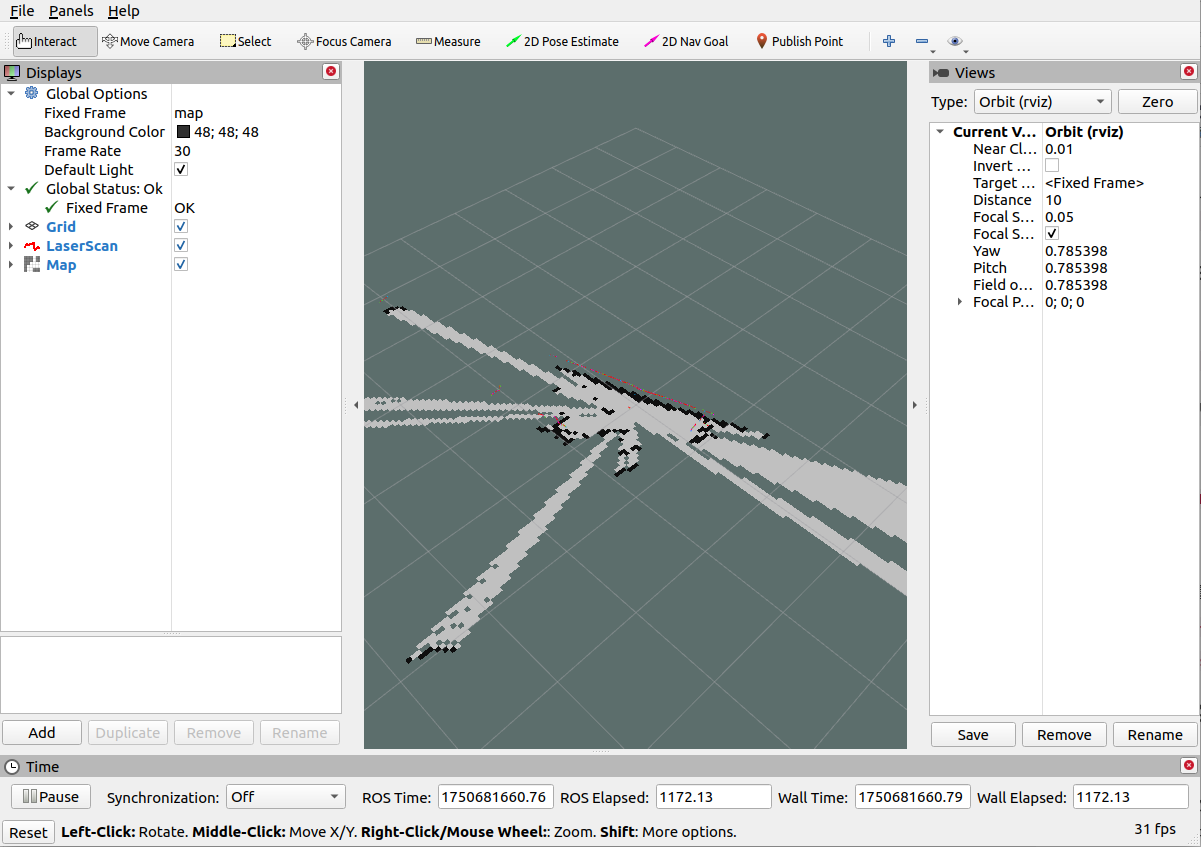The height and width of the screenshot is (847, 1201).
Task: Close the Time panel
Action: (1188, 766)
